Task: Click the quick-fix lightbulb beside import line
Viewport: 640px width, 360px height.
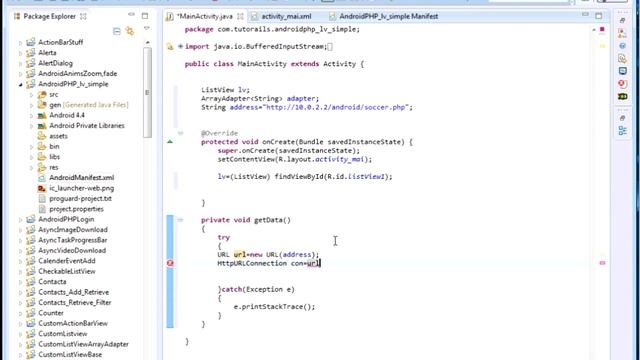Action: click(x=170, y=47)
